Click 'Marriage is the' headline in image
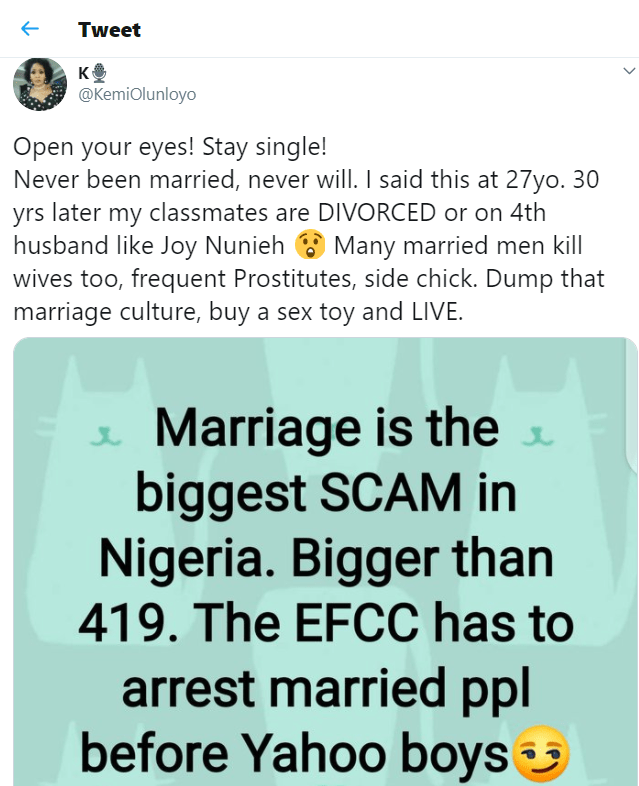This screenshot has height=786, width=639. [327, 427]
